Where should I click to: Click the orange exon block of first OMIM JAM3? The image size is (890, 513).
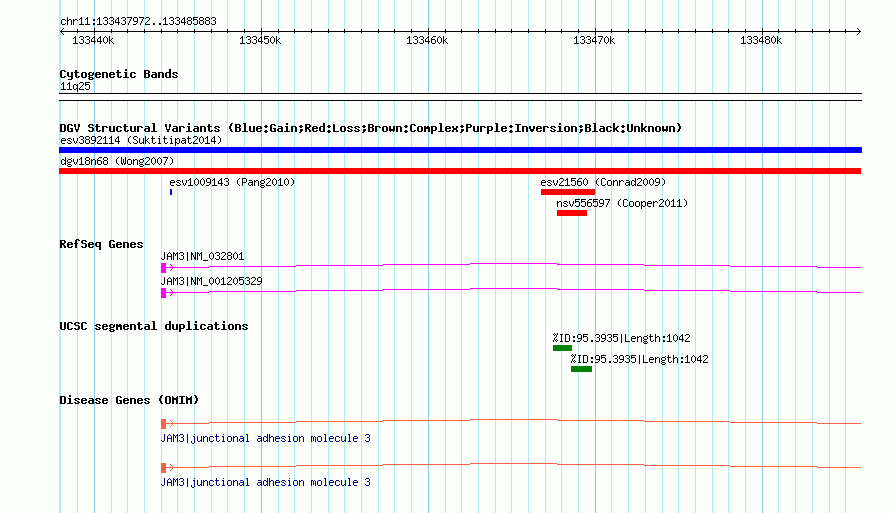(163, 423)
